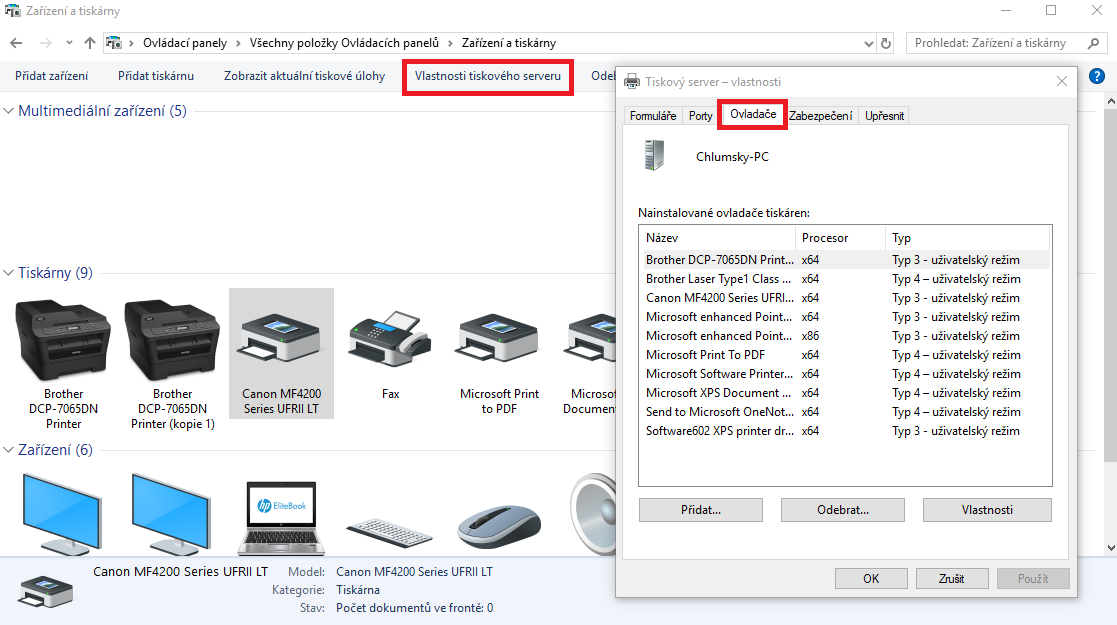Click Ovládací panely breadcrumb
1117x625 pixels.
tap(185, 43)
